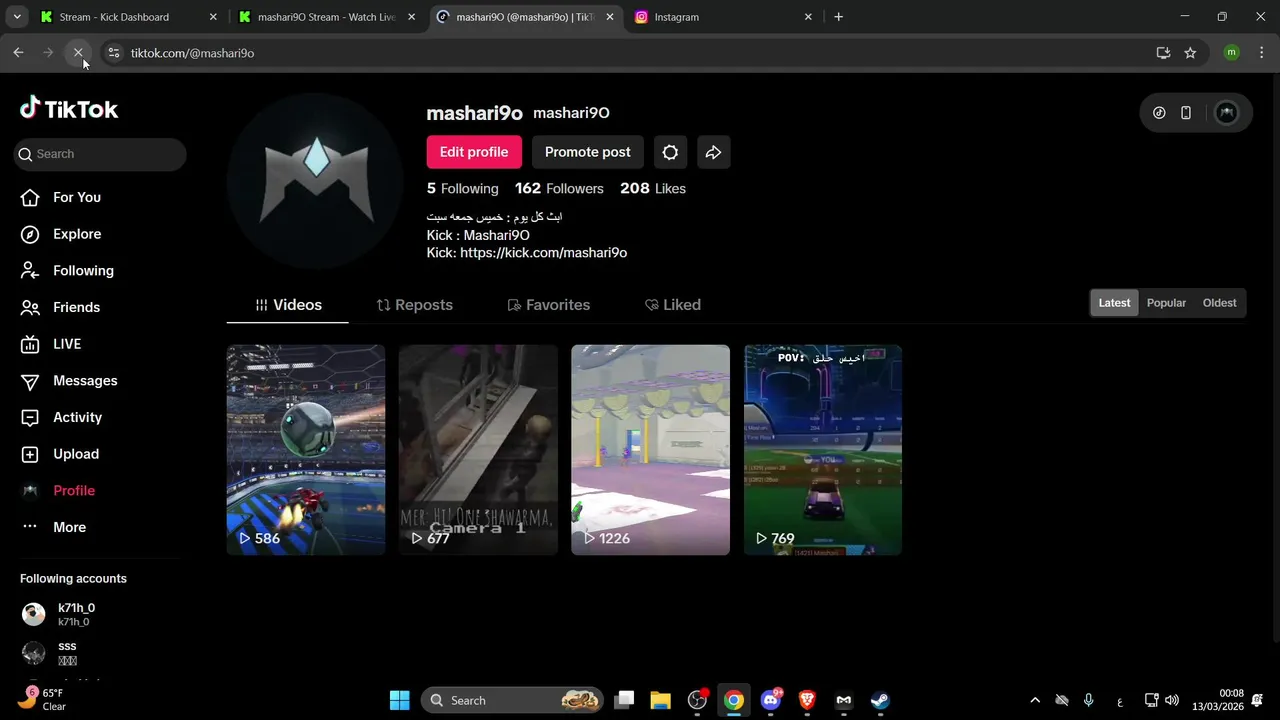This screenshot has height=720, width=1280.
Task: Click the Promote post button
Action: point(587,152)
